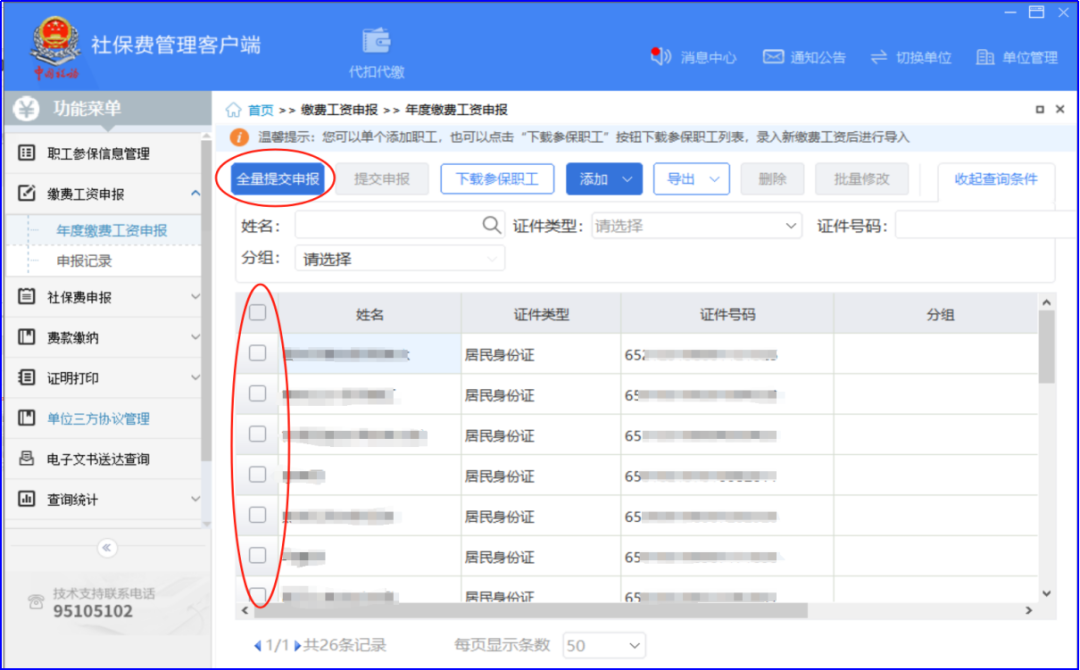Viewport: 1080px width, 670px height.
Task: Click the orange info icon near 温馨提示
Action: point(239,137)
